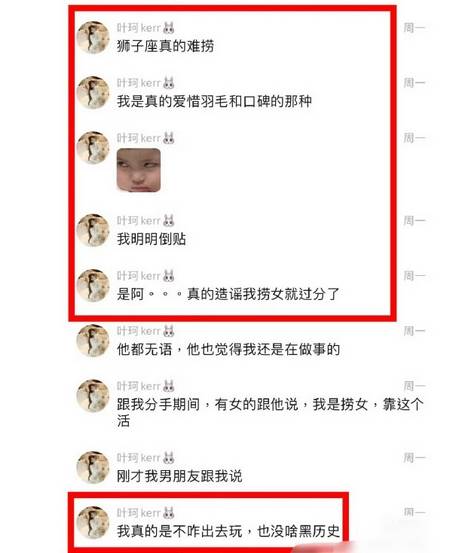
Task: Click avatar beside 真的造谣我捞女就过分了 message
Action: 93,285
